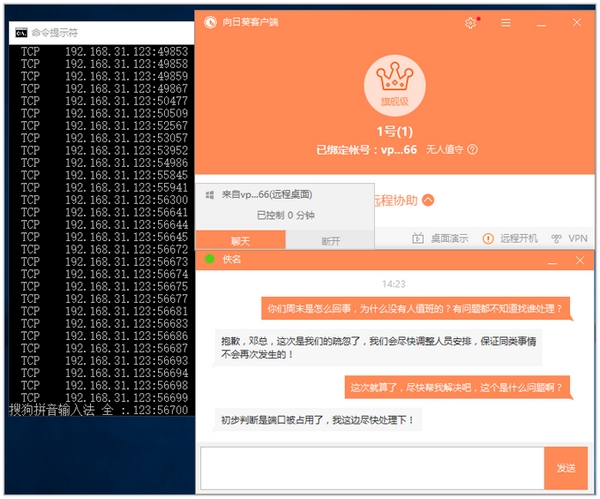The width and height of the screenshot is (600, 499).
Task: Click 向日葵客户端 window title text
Action: 250,22
